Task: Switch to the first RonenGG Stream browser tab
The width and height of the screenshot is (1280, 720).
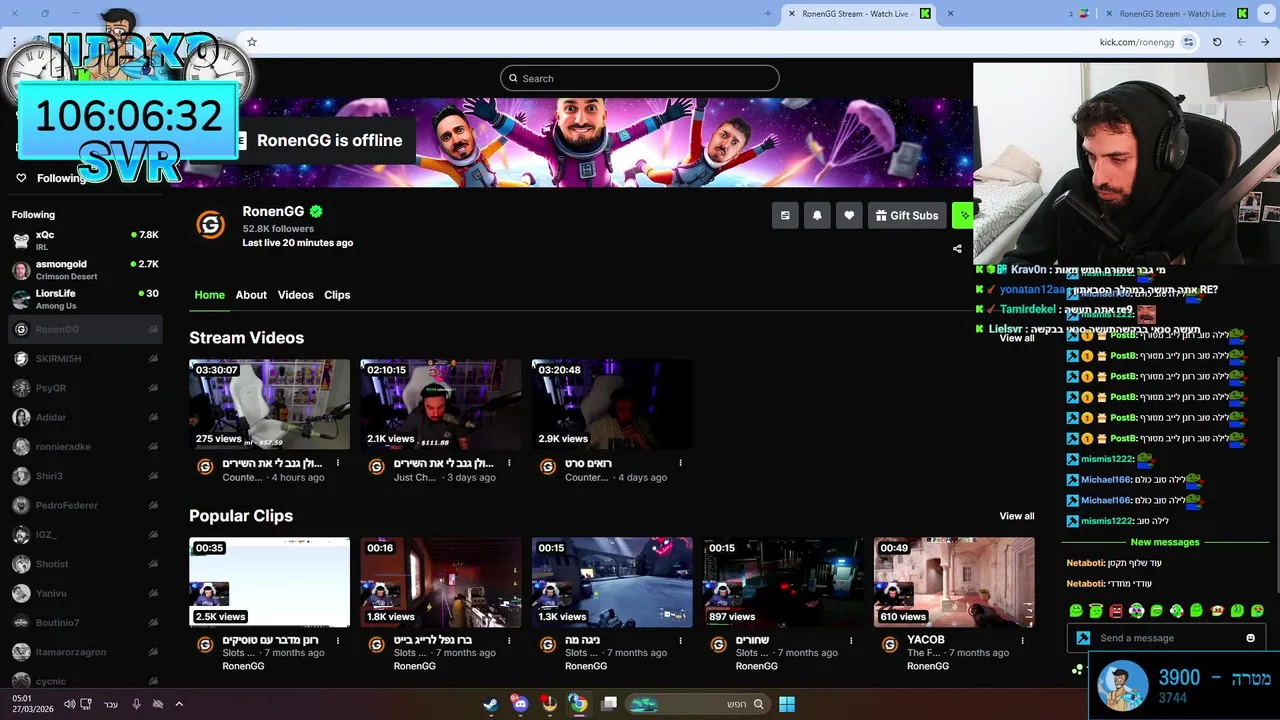Action: click(855, 14)
